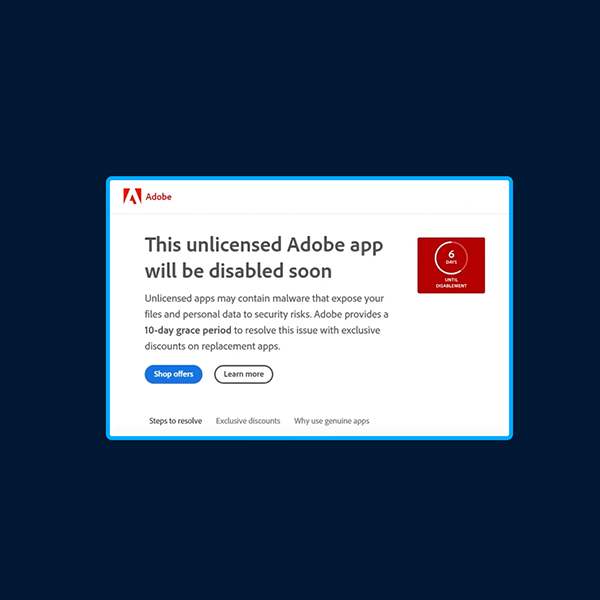
Task: Select the bold 10-day grace period text
Action: (188, 330)
